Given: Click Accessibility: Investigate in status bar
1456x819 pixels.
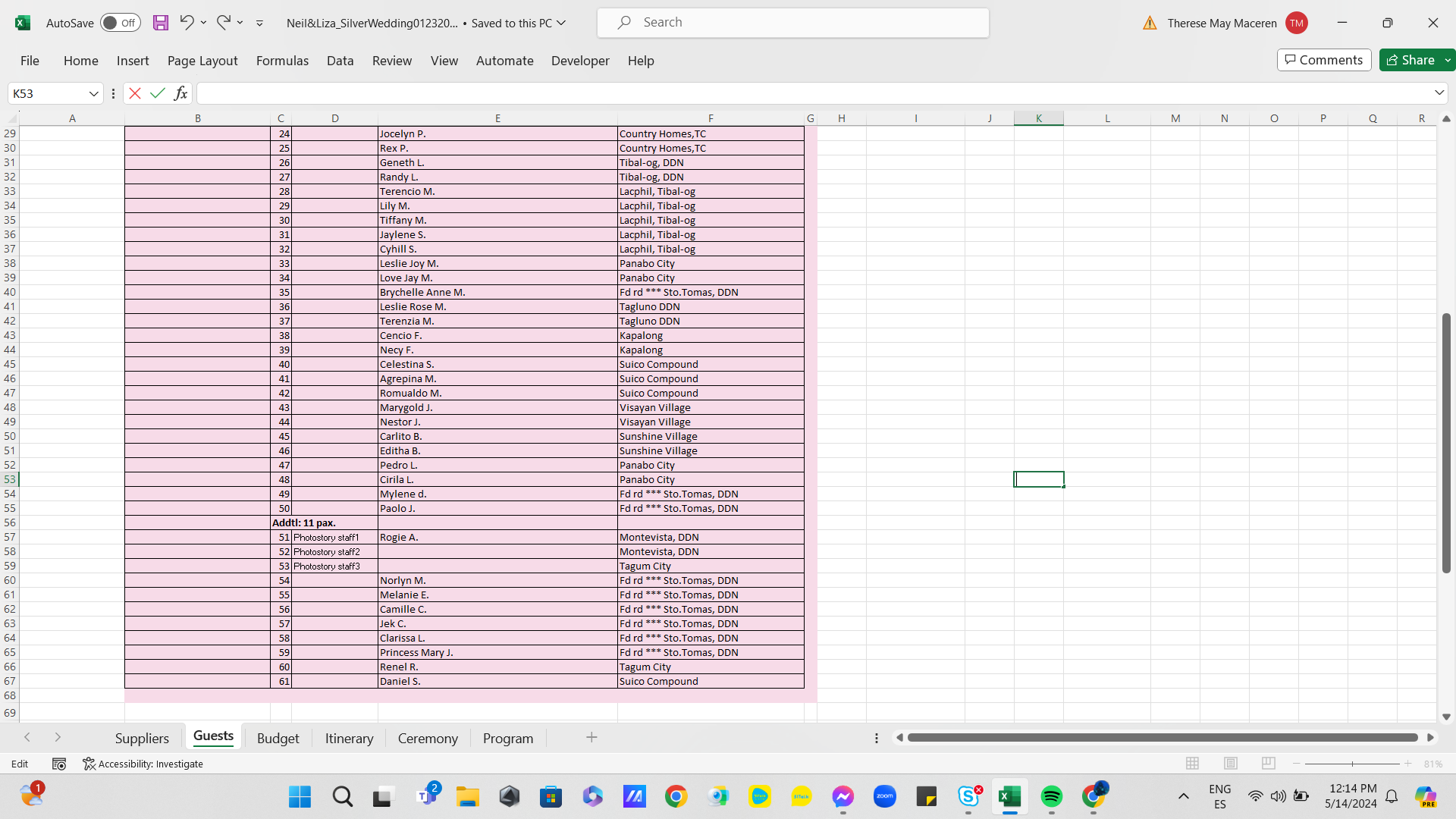Looking at the screenshot, I should (x=143, y=764).
